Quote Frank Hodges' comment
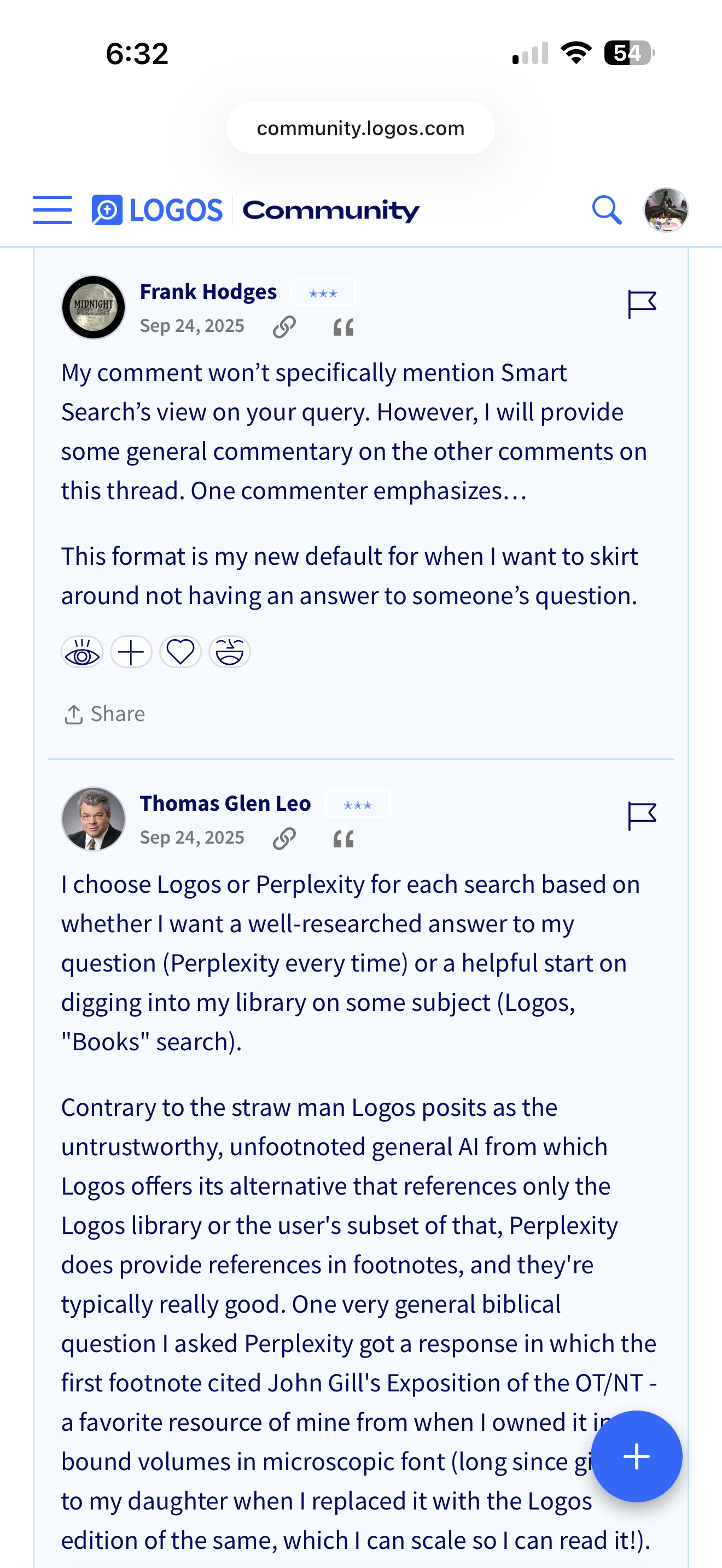The height and width of the screenshot is (1568, 722). click(343, 327)
